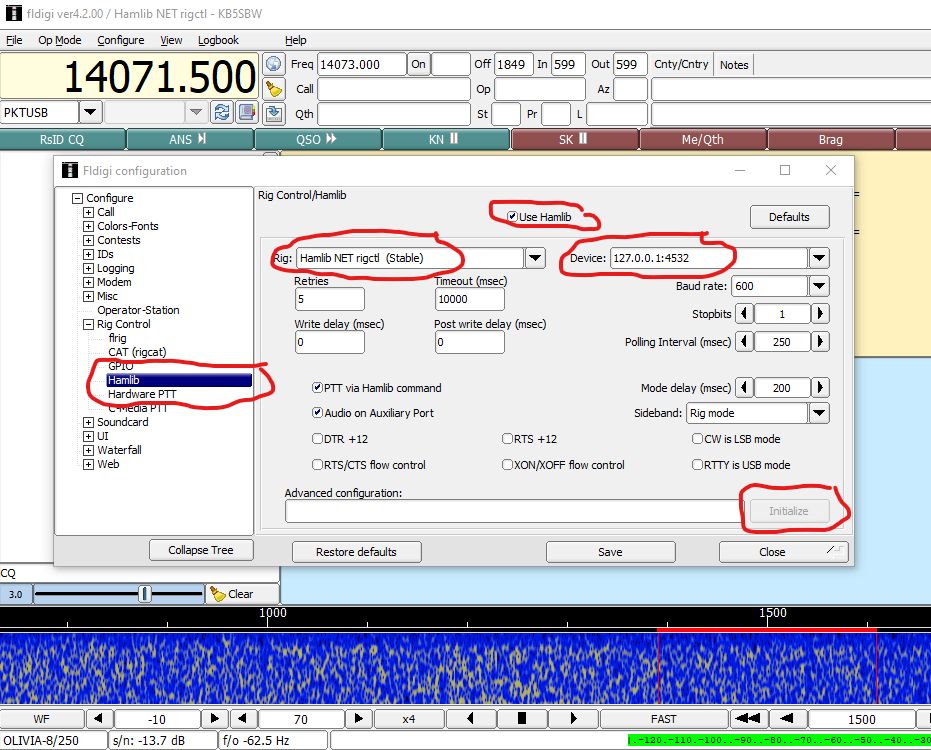Image resolution: width=931 pixels, height=750 pixels.
Task: Click the logbook window icon near mode selector
Action: click(246, 112)
